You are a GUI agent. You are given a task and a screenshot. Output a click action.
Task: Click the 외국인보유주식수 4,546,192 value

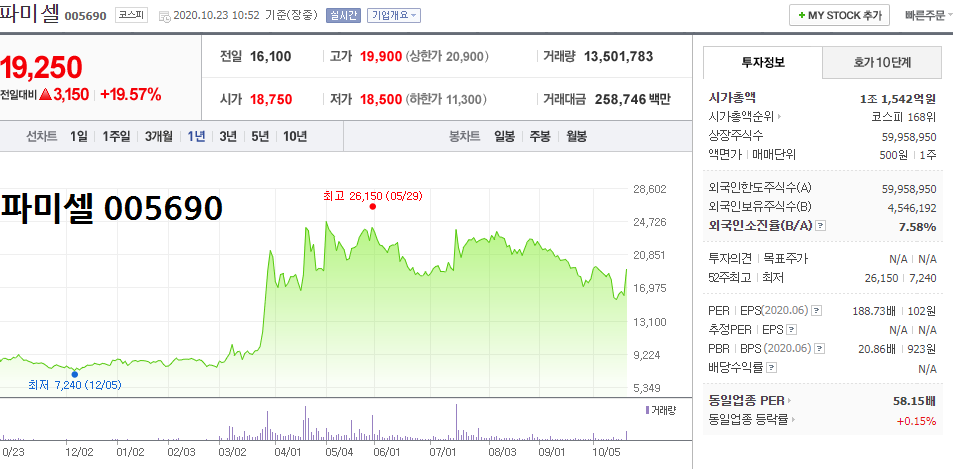click(911, 208)
